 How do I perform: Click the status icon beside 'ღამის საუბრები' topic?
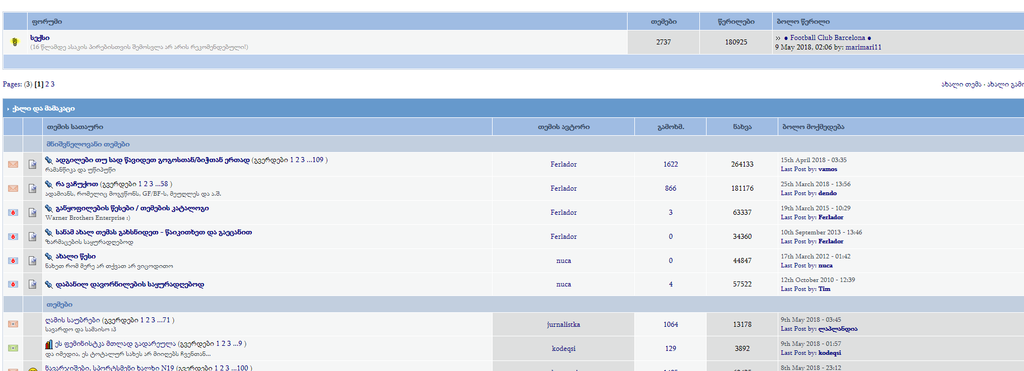13,324
